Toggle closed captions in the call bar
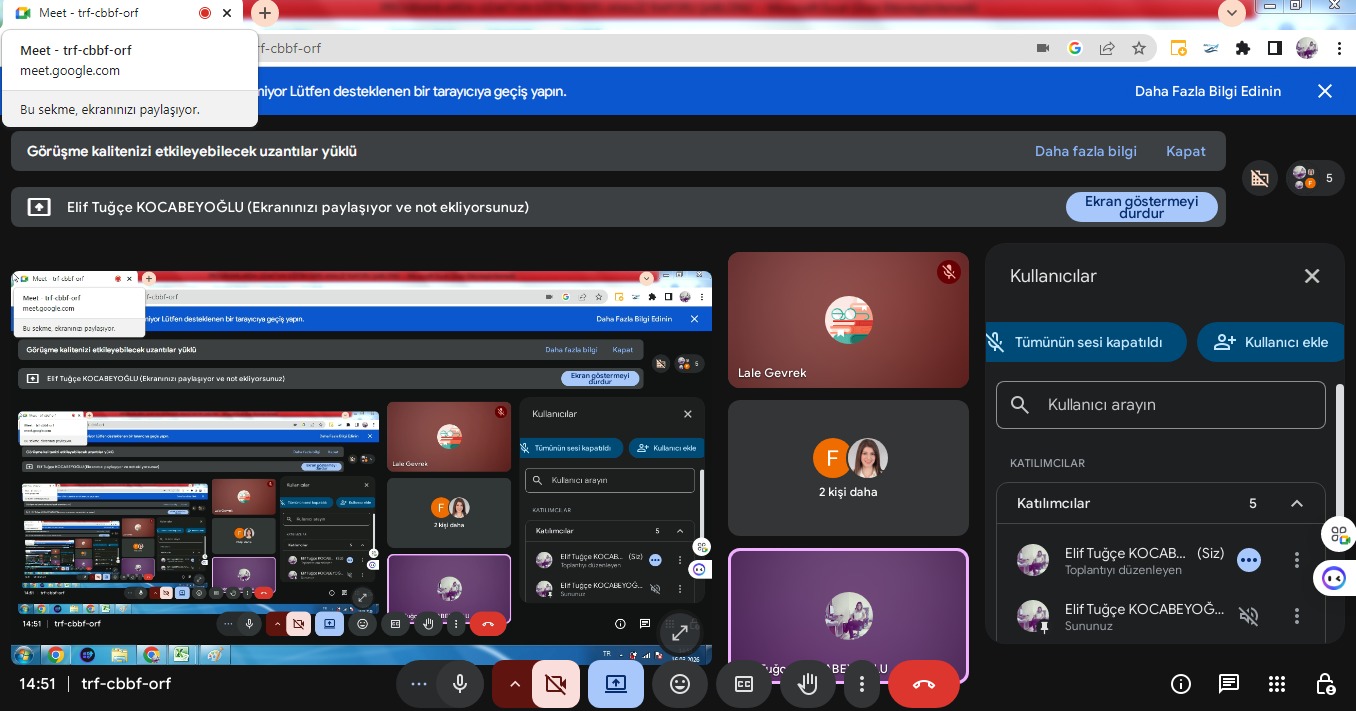Image resolution: width=1356 pixels, height=711 pixels. click(744, 684)
